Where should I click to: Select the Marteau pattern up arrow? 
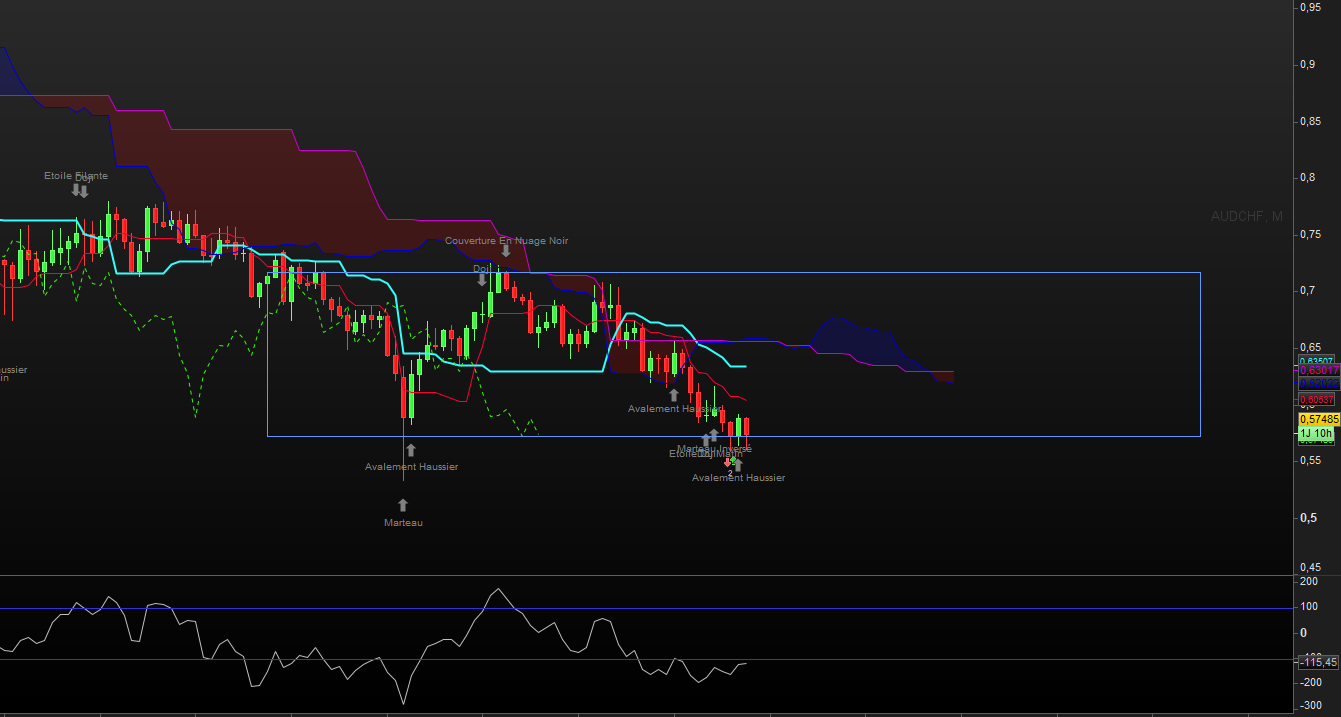click(403, 505)
